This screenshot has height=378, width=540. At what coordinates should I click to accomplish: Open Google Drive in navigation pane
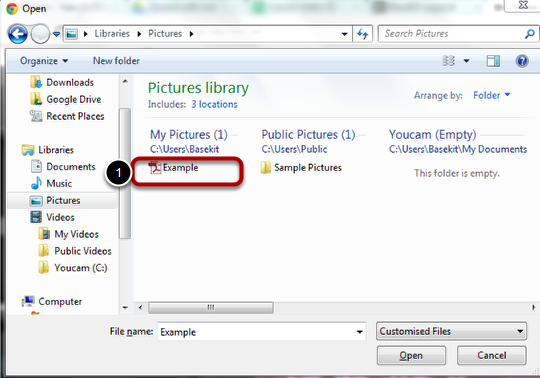74,99
